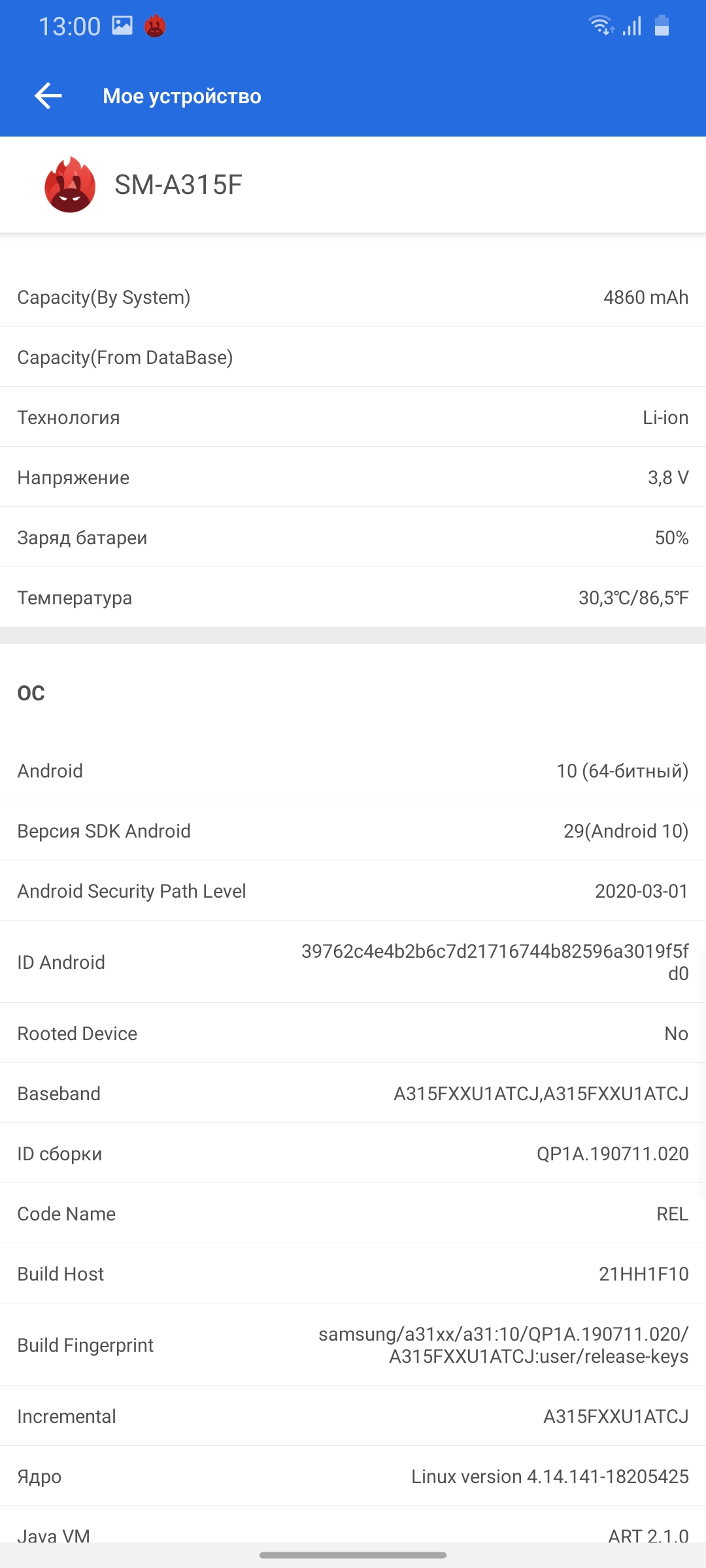Tap the Baseband version row

point(353,1094)
